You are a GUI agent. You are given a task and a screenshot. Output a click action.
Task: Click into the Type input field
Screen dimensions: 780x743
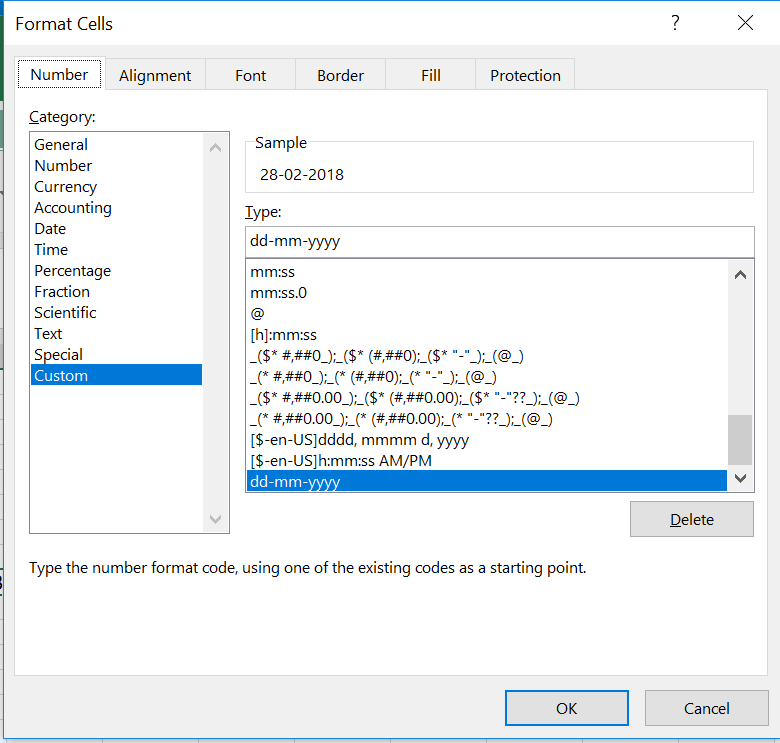499,242
